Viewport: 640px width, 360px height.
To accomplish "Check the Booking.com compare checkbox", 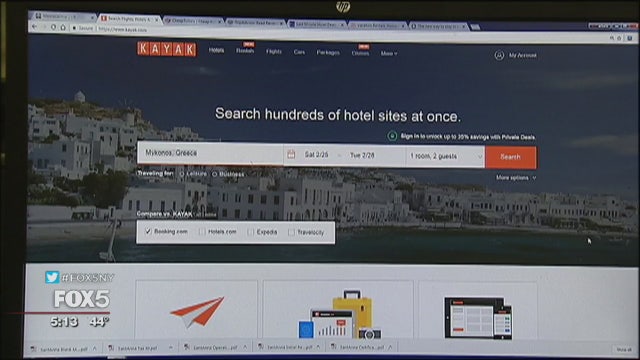I will click(148, 231).
